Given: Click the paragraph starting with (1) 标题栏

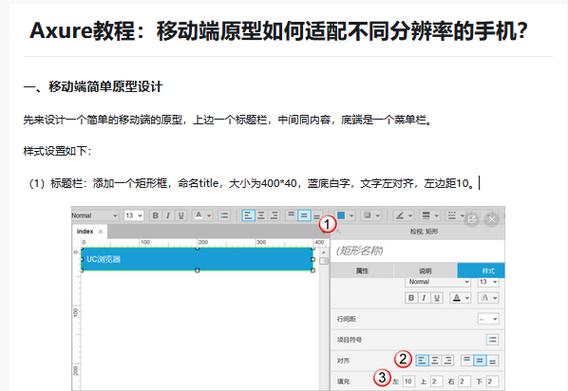Looking at the screenshot, I should pos(251,183).
